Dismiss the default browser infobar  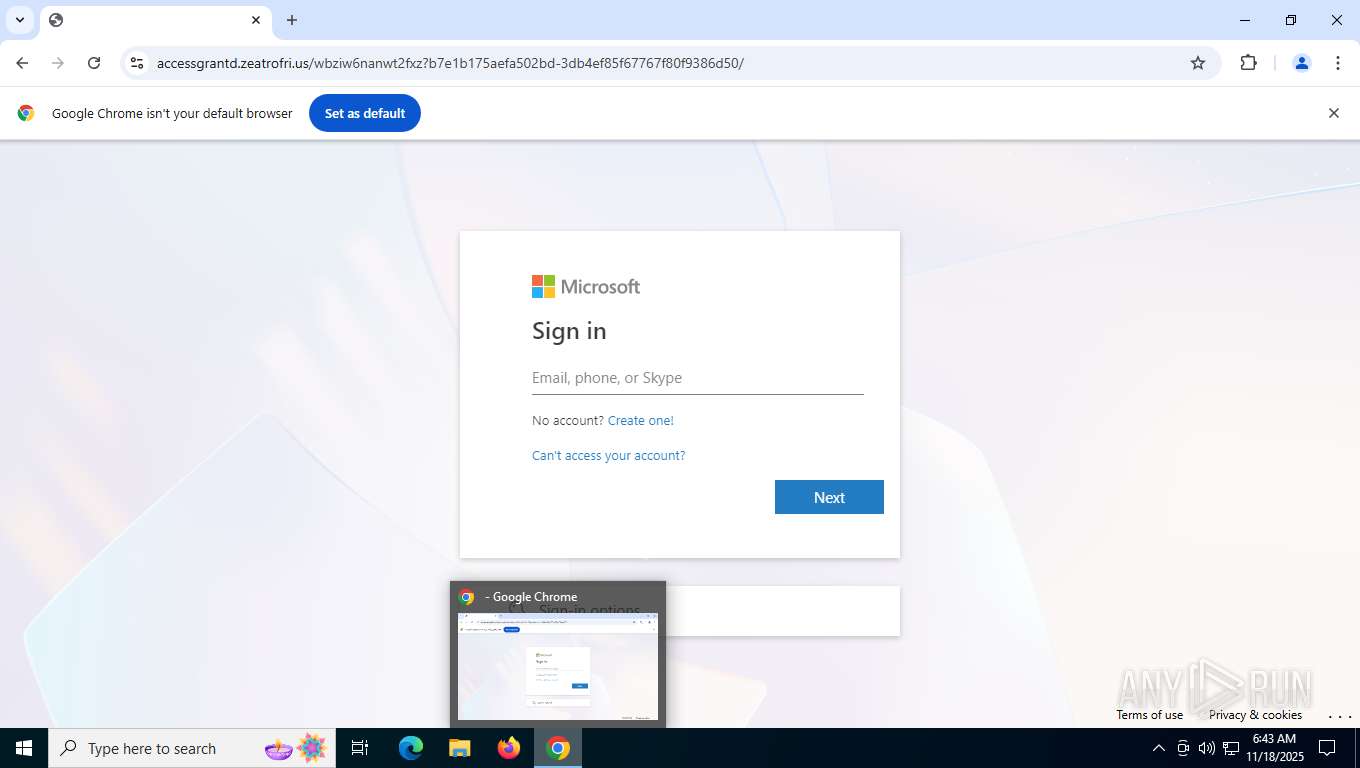1333,113
